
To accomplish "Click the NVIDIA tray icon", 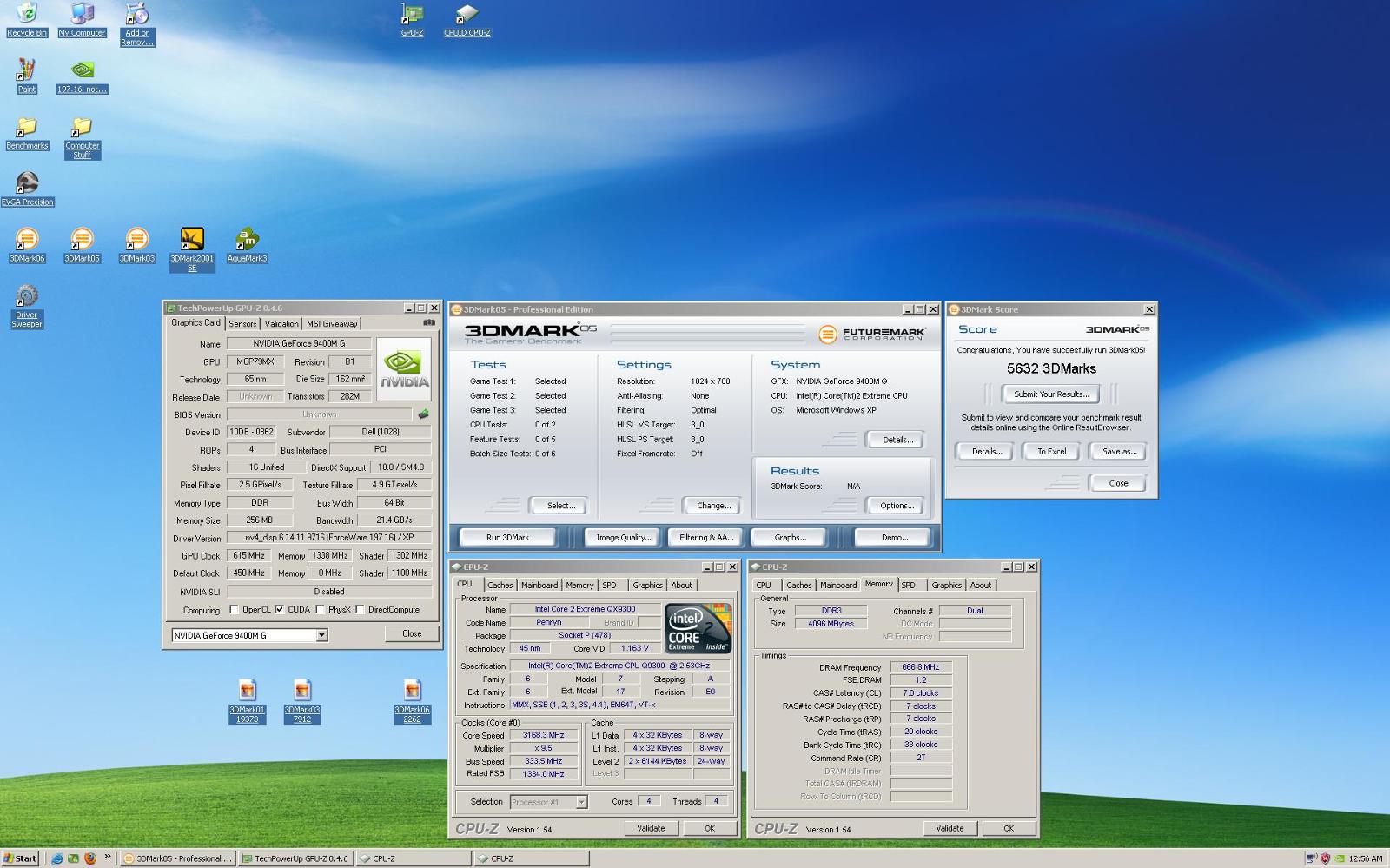I will (x=1340, y=858).
